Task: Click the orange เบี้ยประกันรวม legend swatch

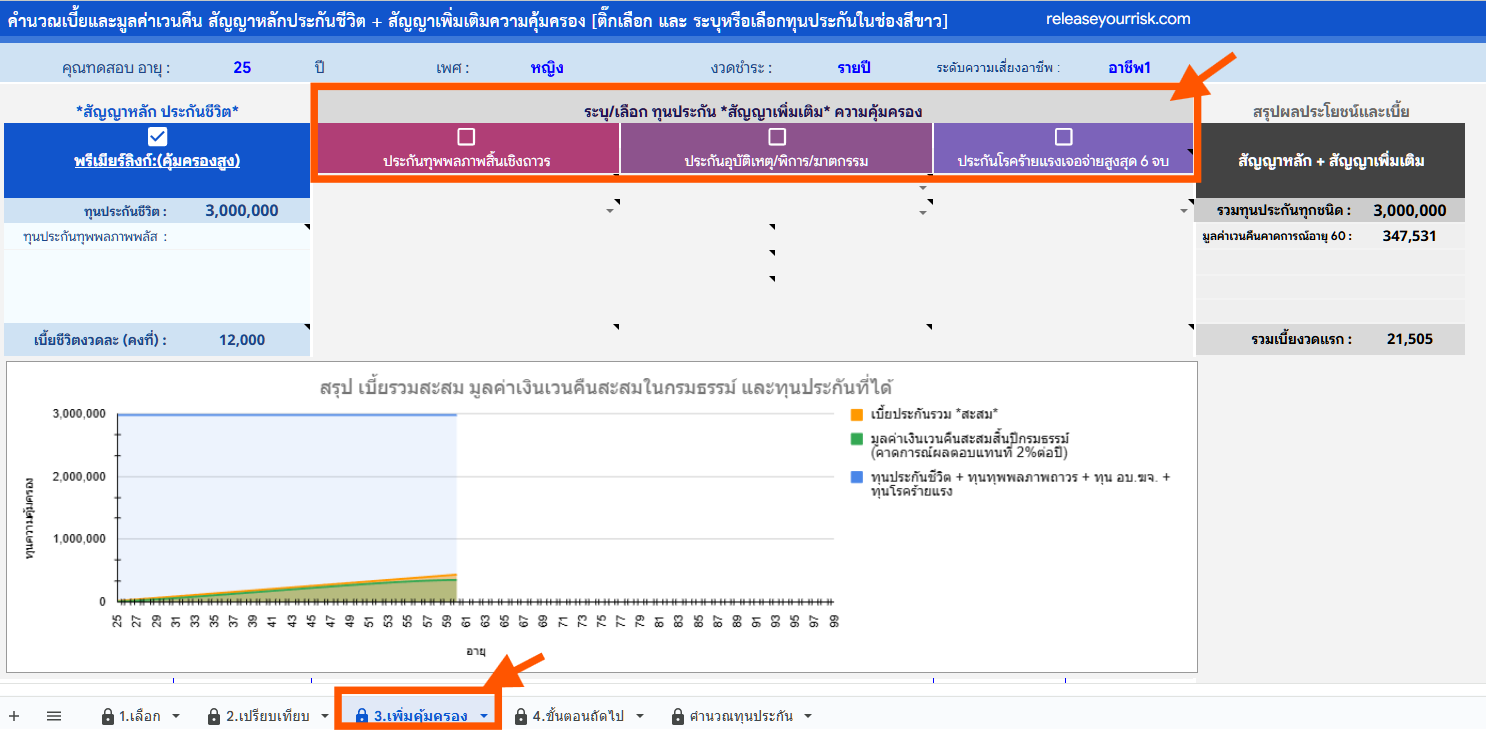Action: pyautogui.click(x=856, y=415)
